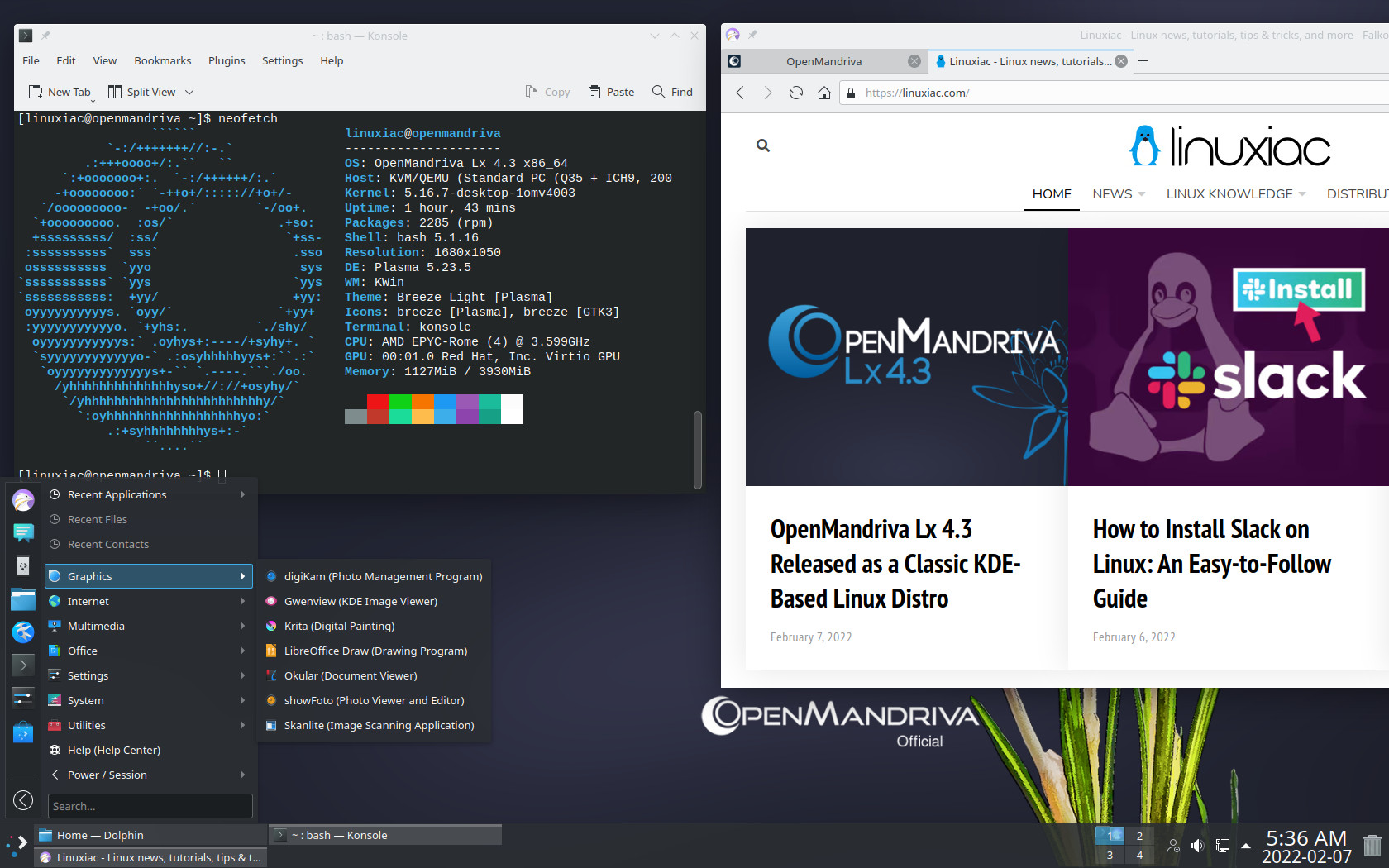The width and height of the screenshot is (1389, 868).
Task: Select HOME in Linuxiac navigation
Action: pyautogui.click(x=1052, y=193)
